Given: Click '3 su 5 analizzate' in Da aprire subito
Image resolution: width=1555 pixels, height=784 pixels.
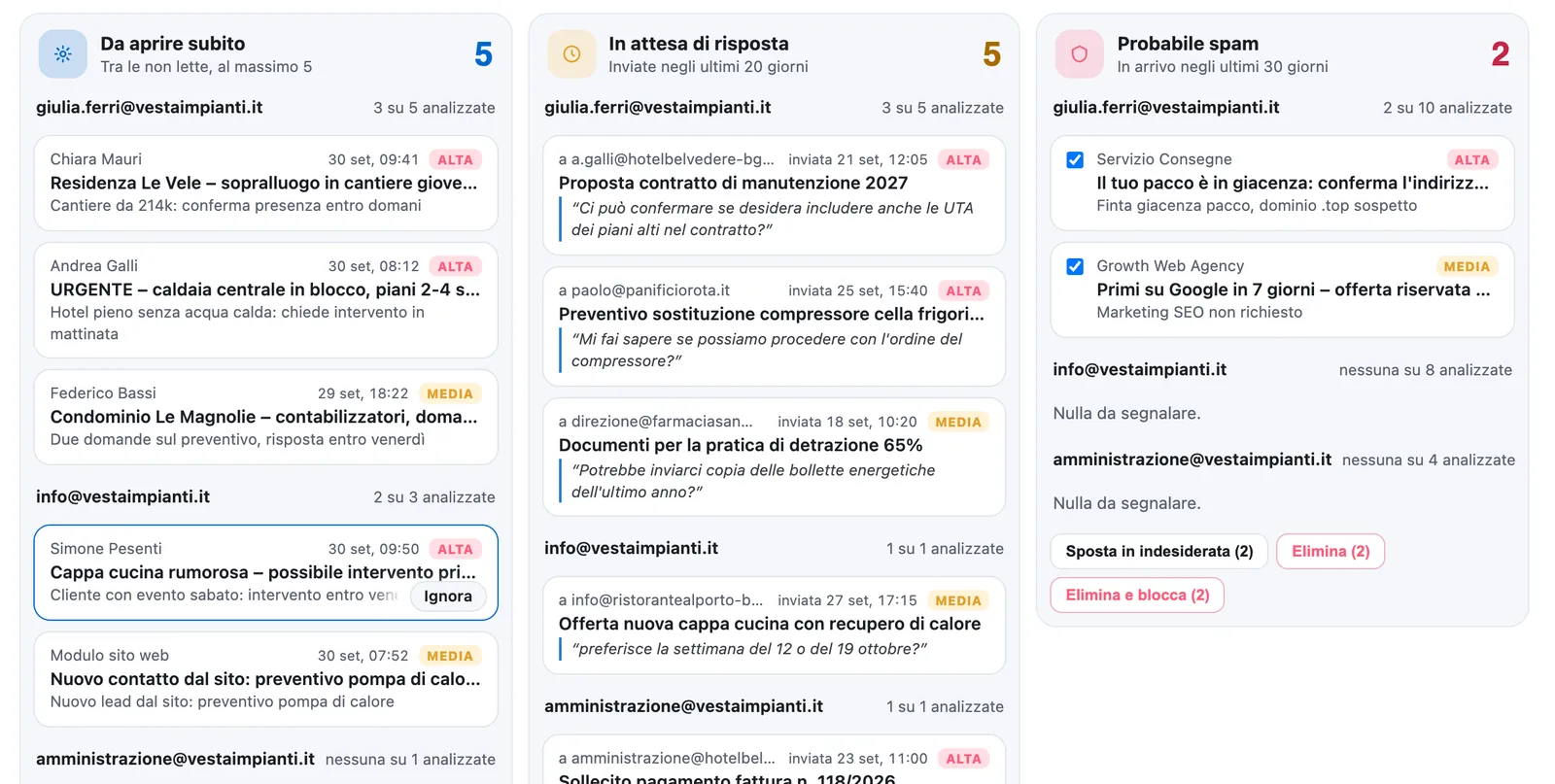Looking at the screenshot, I should coord(434,108).
